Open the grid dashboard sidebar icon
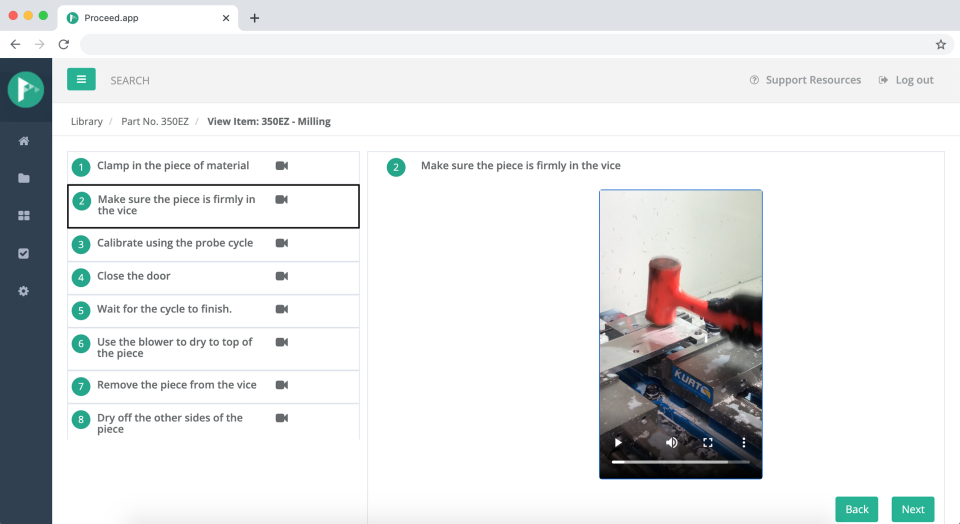The height and width of the screenshot is (524, 960). tap(24, 215)
